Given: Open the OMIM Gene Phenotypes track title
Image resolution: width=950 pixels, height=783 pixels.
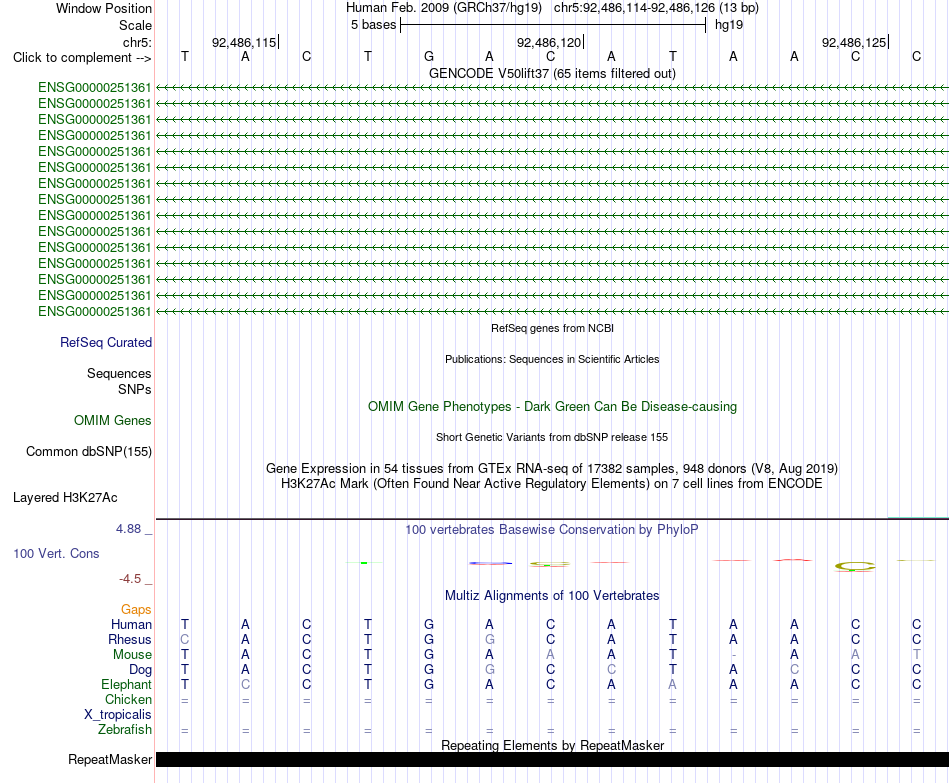Looking at the screenshot, I should [x=552, y=407].
